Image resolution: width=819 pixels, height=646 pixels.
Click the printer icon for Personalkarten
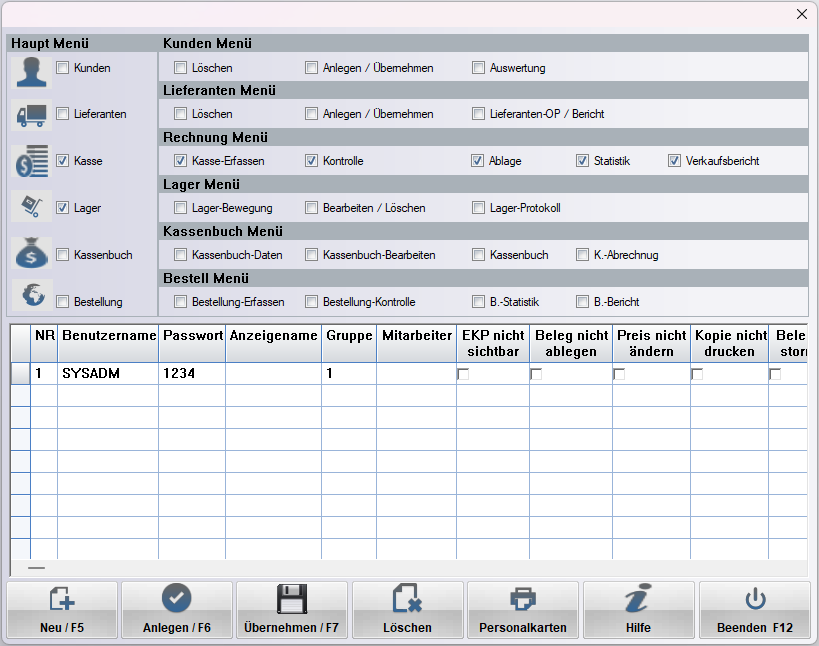pos(523,599)
